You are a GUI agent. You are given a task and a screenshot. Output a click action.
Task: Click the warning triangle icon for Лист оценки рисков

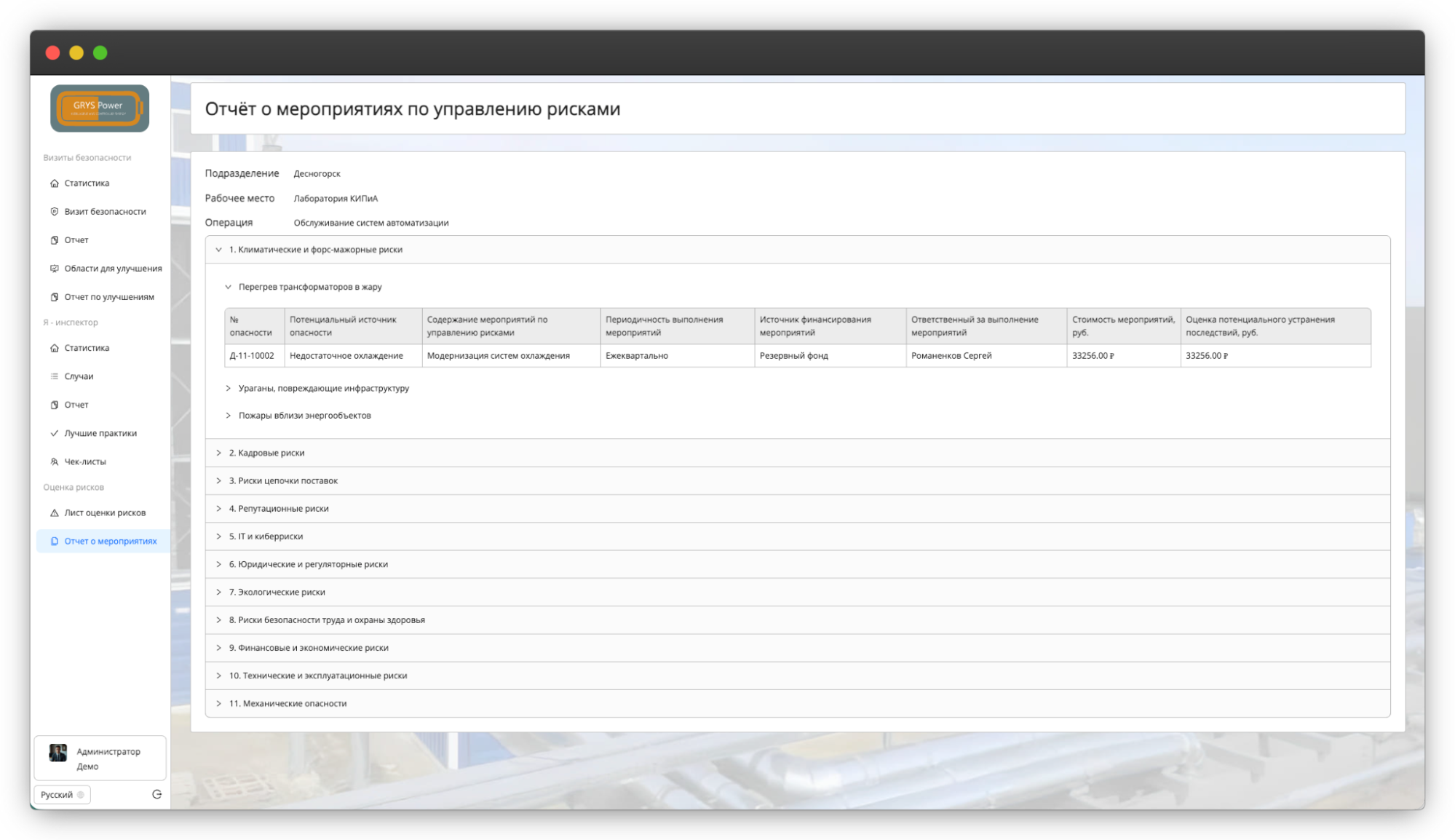coord(55,513)
